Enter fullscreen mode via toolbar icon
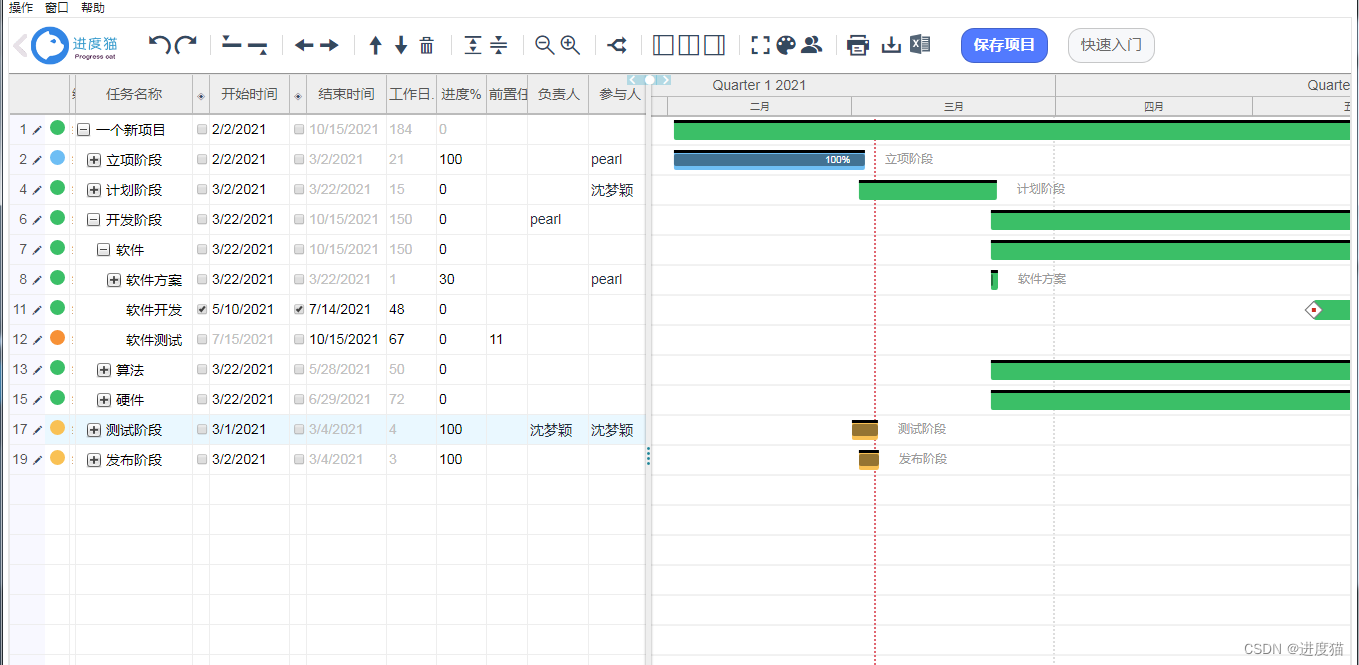The width and height of the screenshot is (1359, 665). (x=761, y=45)
